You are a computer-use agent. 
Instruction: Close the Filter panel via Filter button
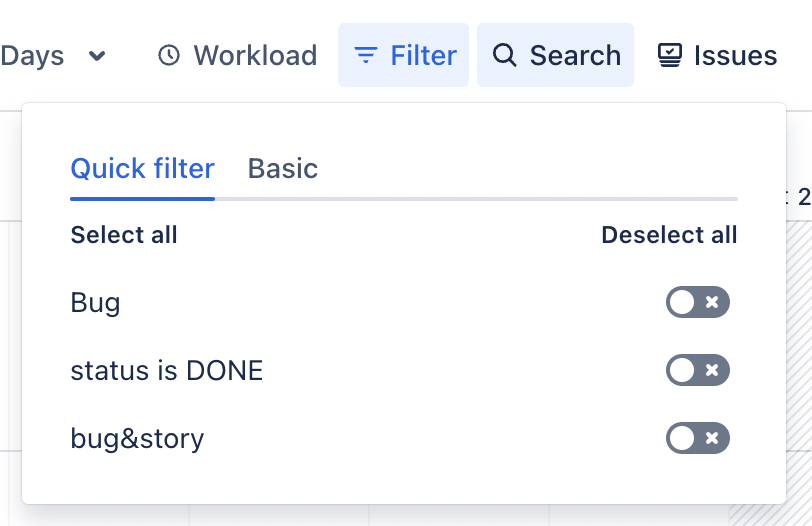pyautogui.click(x=403, y=55)
